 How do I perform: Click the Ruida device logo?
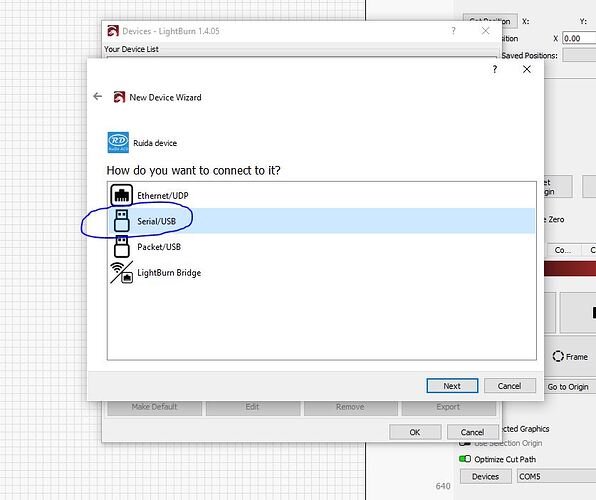point(118,143)
